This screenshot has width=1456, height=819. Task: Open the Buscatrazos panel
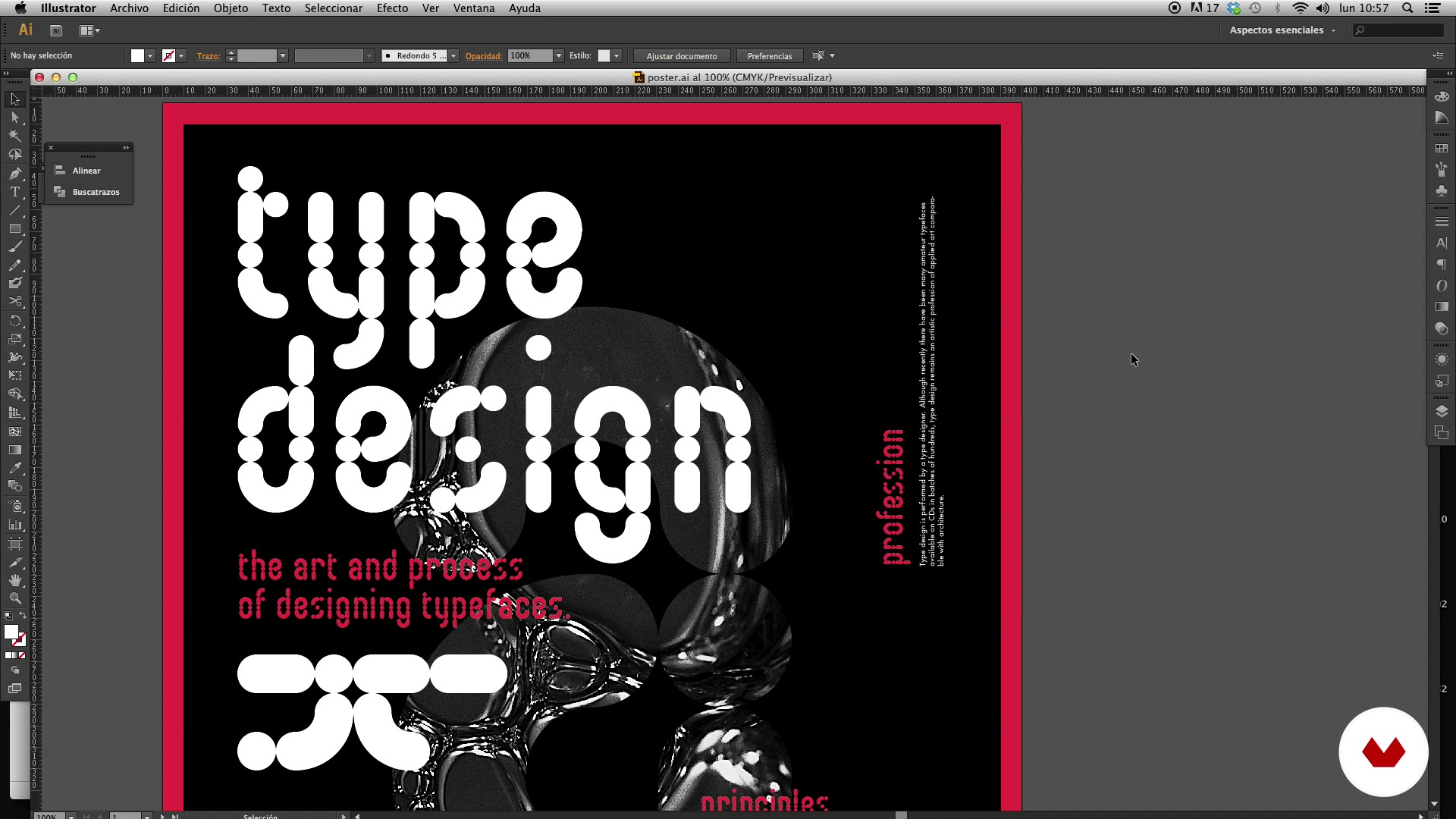[x=89, y=192]
